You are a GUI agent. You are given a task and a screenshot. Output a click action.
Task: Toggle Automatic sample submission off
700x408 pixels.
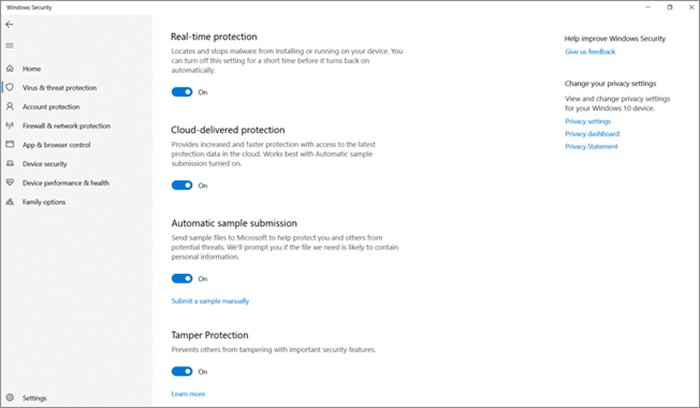(x=181, y=279)
